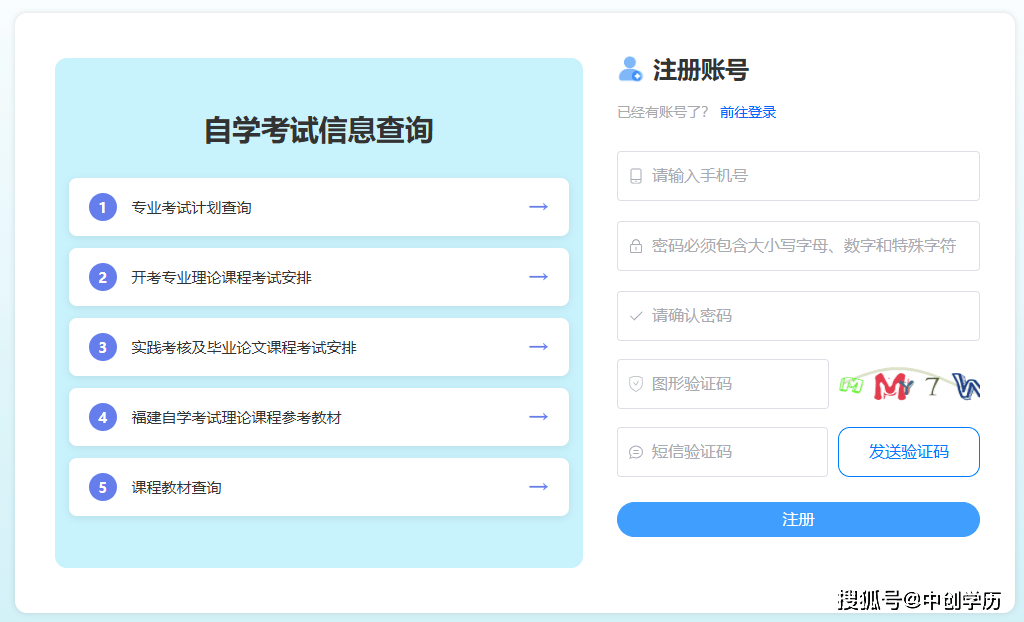Click the checkmark icon in confirm password field
Image resolution: width=1024 pixels, height=622 pixels.
coord(636,316)
